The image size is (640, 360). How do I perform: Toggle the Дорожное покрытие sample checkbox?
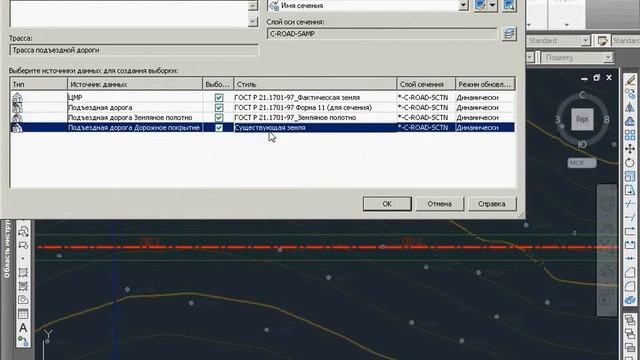click(219, 127)
